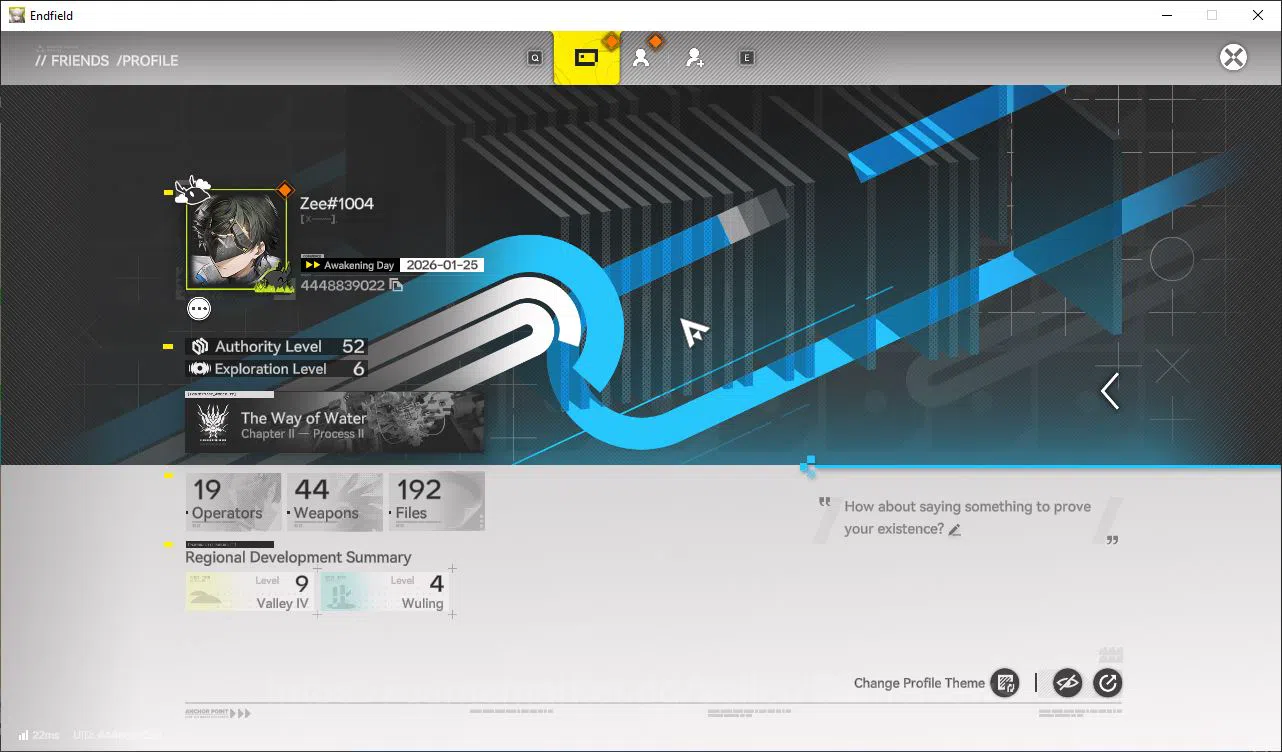Select the Wuling region level card
The height and width of the screenshot is (752, 1282).
tap(384, 591)
